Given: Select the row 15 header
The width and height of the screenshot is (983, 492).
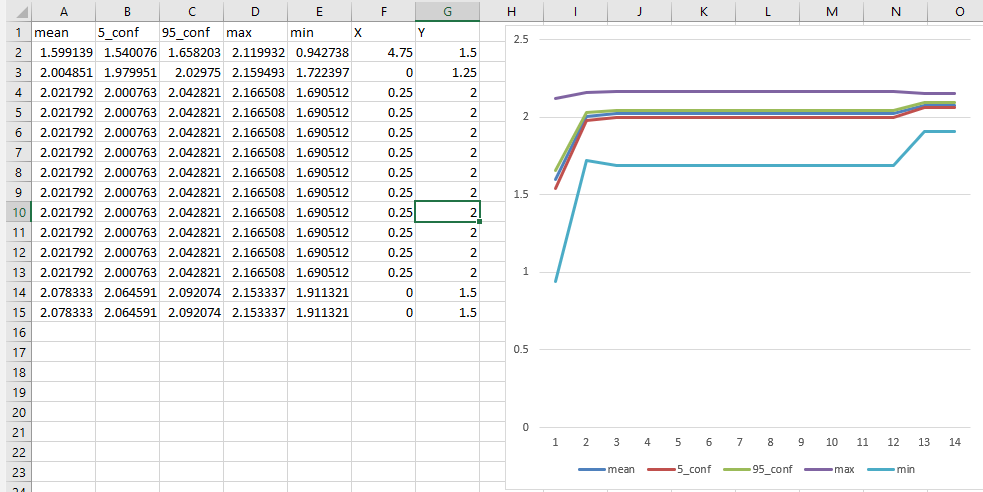Looking at the screenshot, I should 16,312.
